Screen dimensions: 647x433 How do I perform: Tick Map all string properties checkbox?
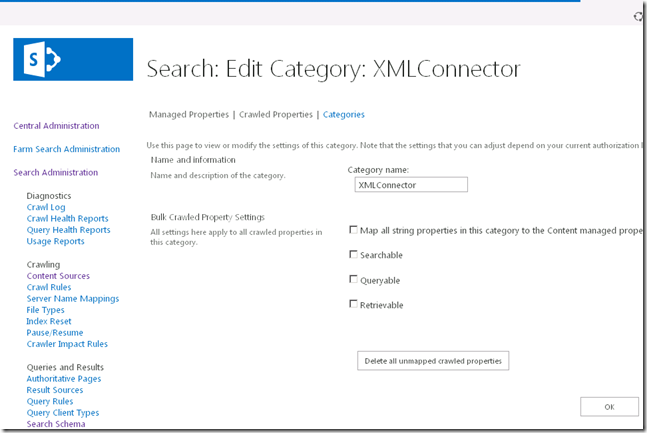point(353,230)
